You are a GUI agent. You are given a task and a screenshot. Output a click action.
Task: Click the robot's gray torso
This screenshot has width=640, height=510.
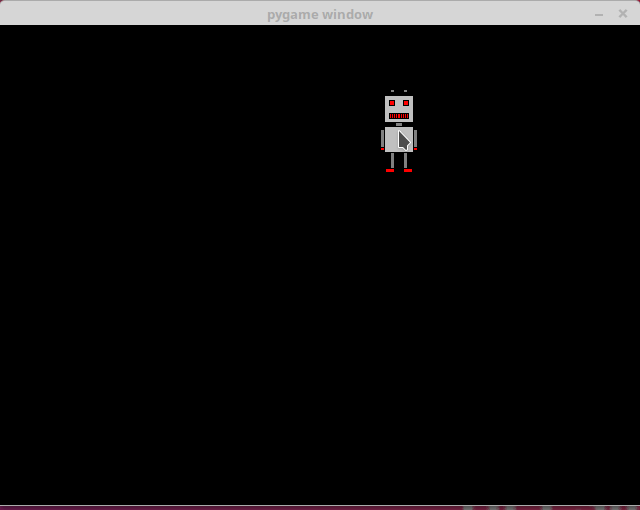[x=392, y=140]
